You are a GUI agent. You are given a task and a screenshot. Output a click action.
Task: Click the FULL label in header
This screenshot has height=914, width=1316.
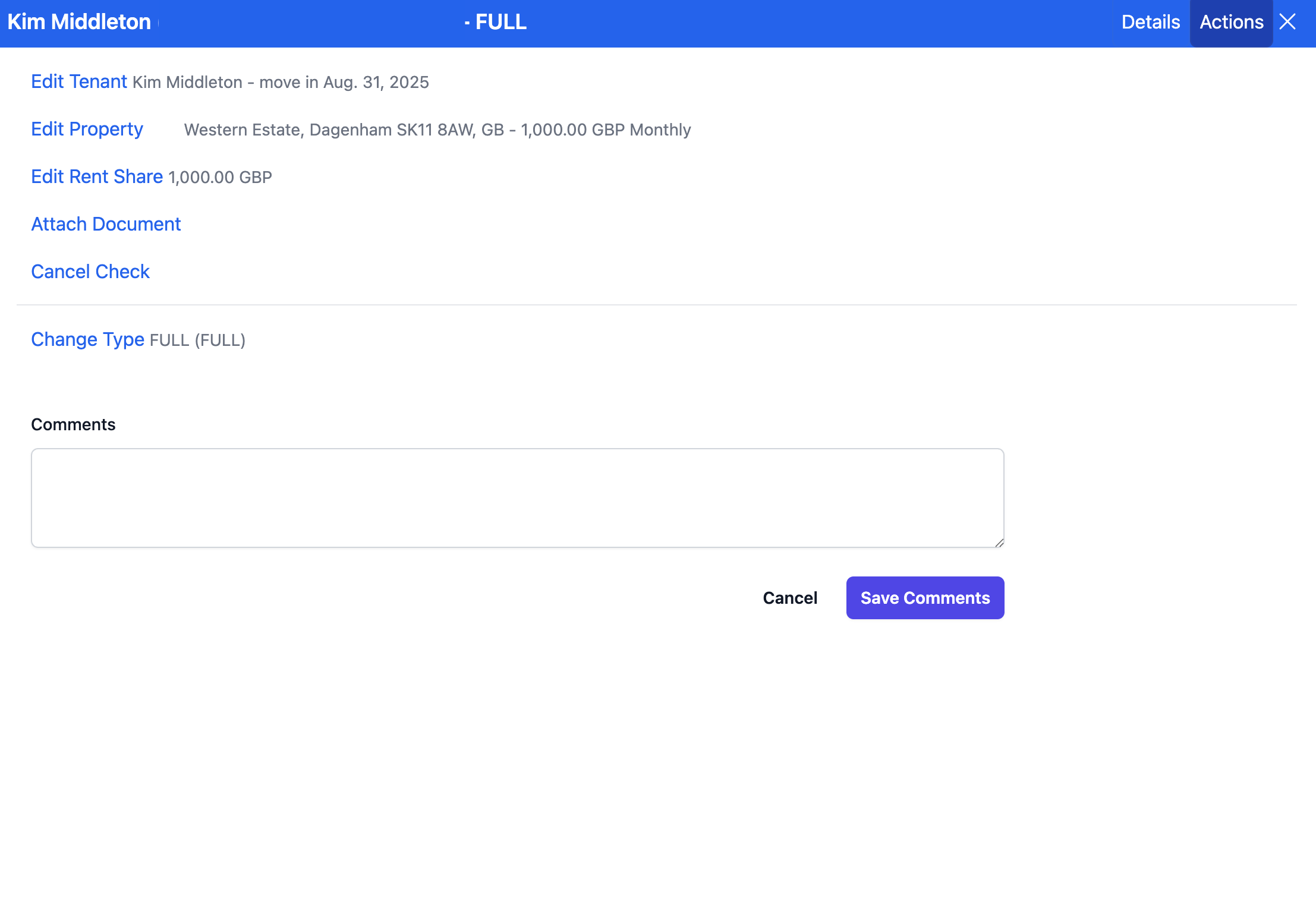pos(500,22)
